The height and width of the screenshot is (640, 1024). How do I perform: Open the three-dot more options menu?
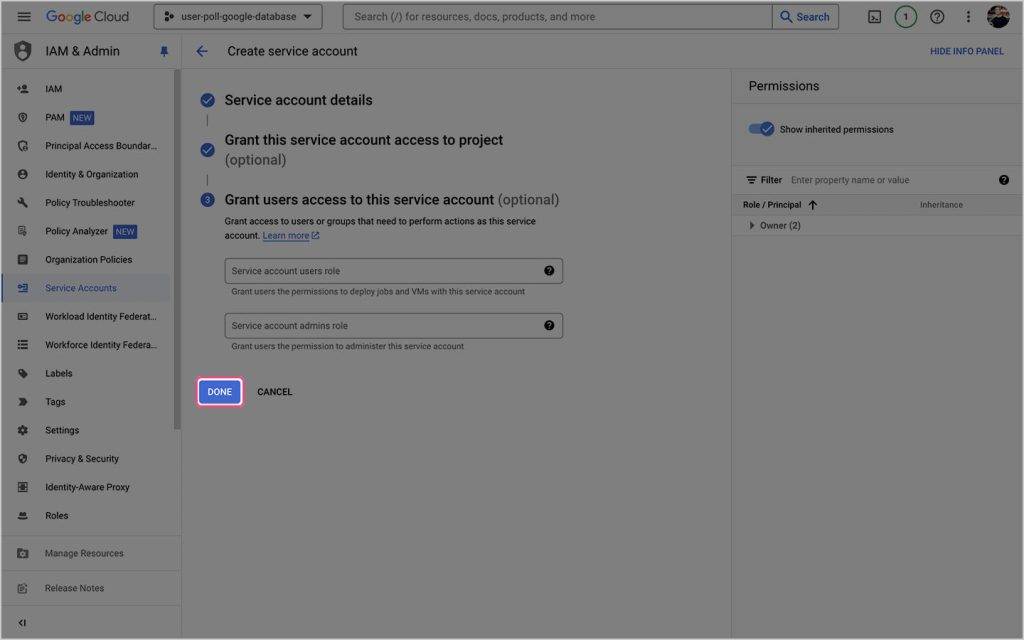pyautogui.click(x=968, y=17)
